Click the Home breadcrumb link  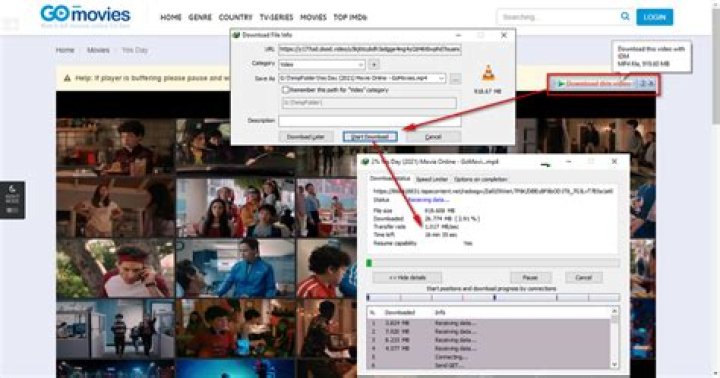[x=65, y=50]
